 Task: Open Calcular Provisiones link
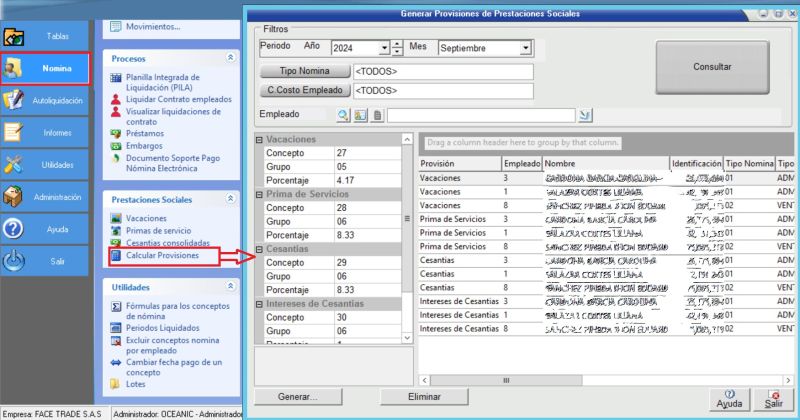click(x=162, y=256)
